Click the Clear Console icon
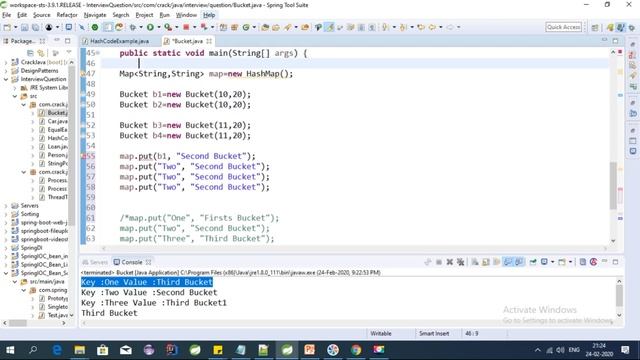Image resolution: width=640 pixels, height=360 pixels. [475, 262]
